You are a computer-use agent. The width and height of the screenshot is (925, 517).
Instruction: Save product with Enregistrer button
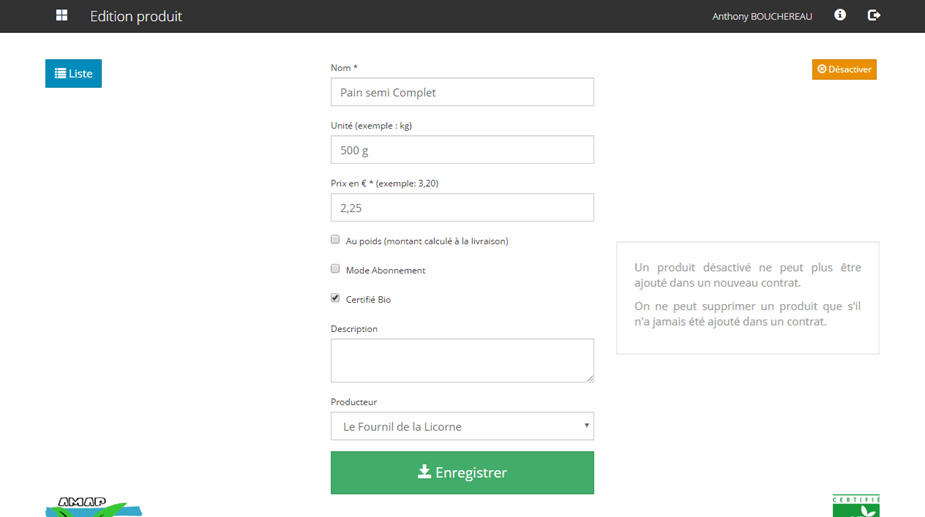click(x=462, y=473)
